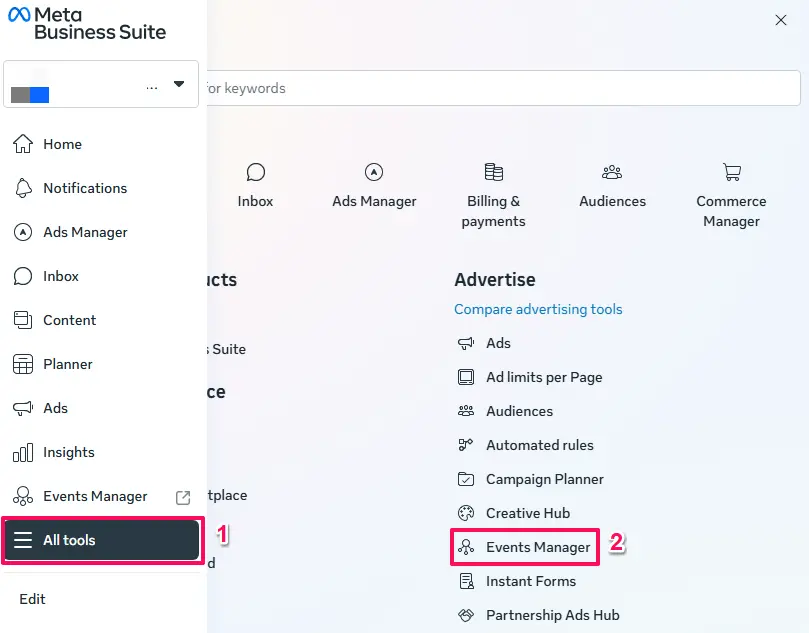Click the account options ellipsis
Image resolution: width=809 pixels, height=633 pixels.
[x=152, y=88]
